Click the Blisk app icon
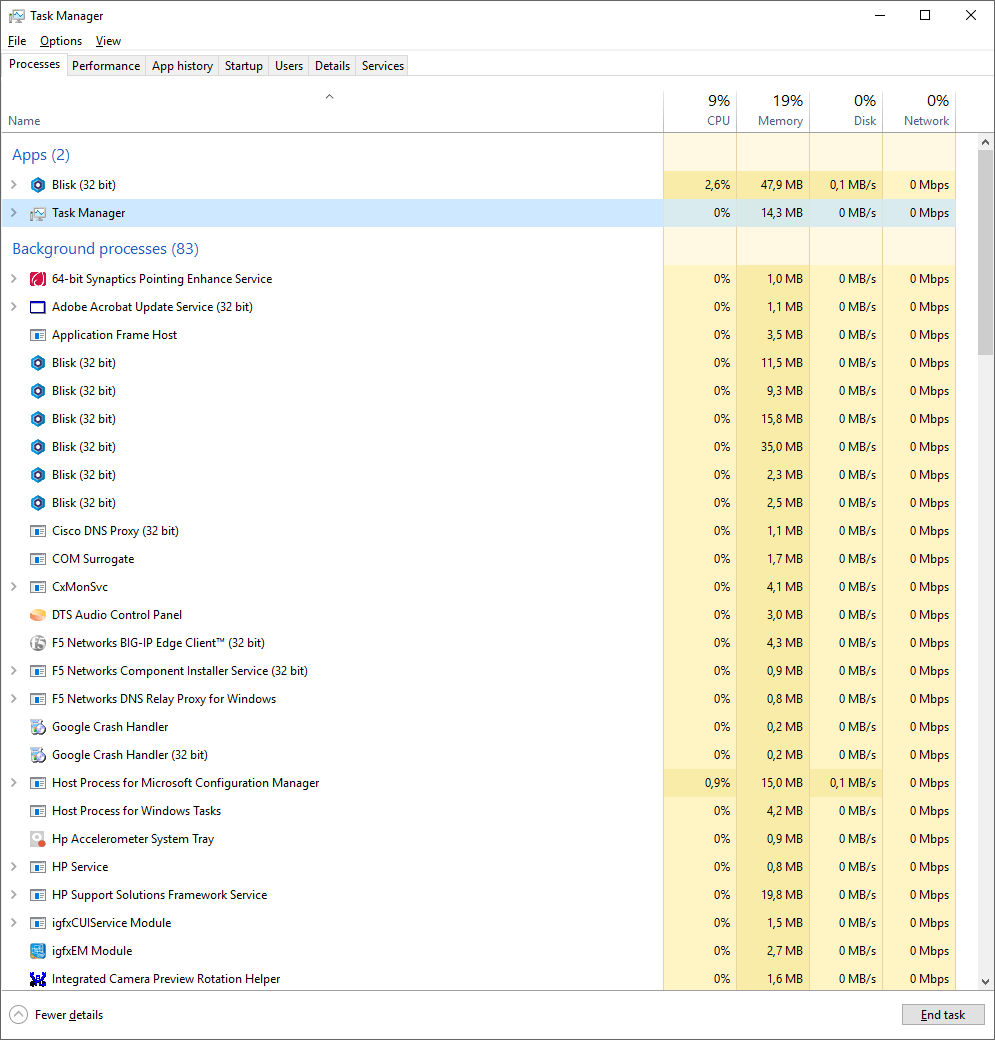The width and height of the screenshot is (995, 1040). [x=37, y=184]
